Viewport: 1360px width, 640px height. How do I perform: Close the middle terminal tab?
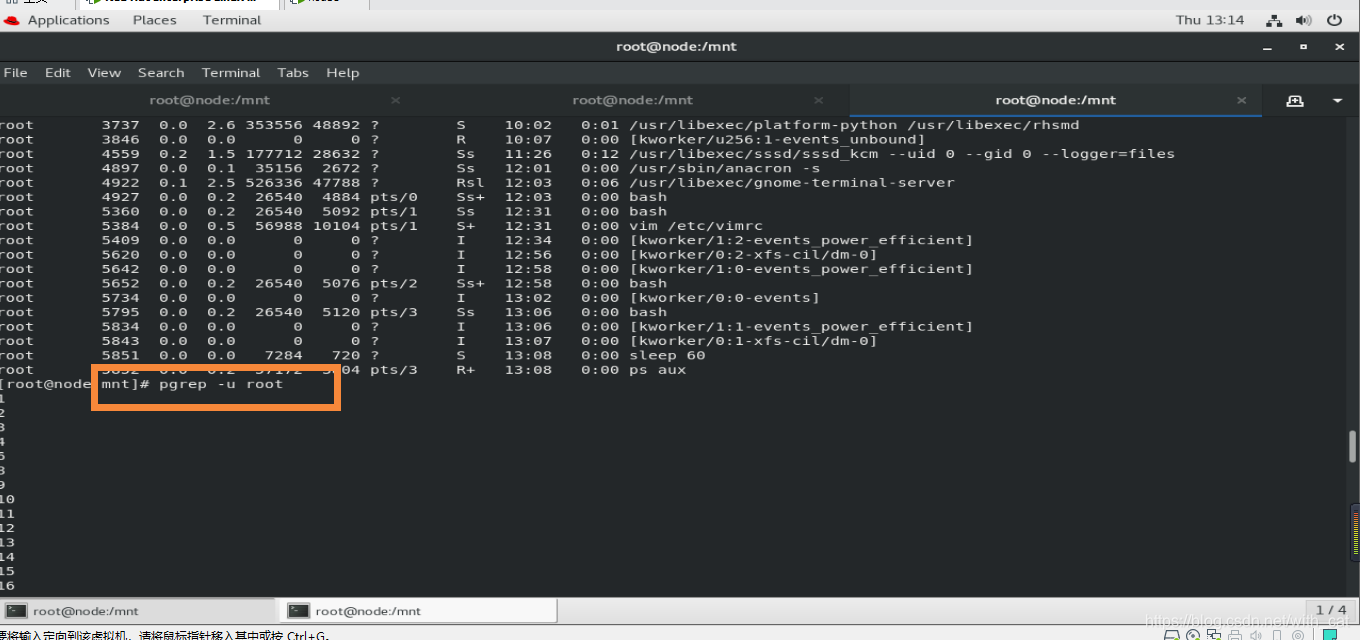[819, 100]
